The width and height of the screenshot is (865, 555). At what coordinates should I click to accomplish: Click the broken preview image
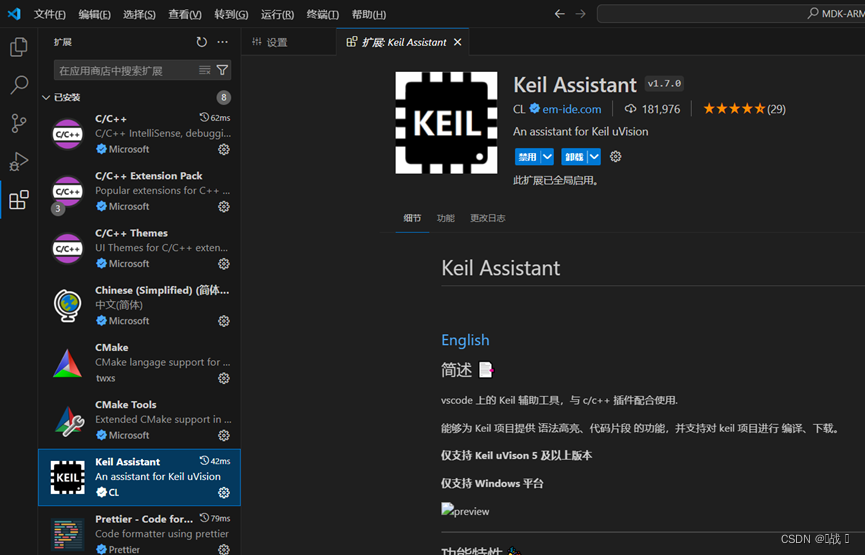[465, 510]
